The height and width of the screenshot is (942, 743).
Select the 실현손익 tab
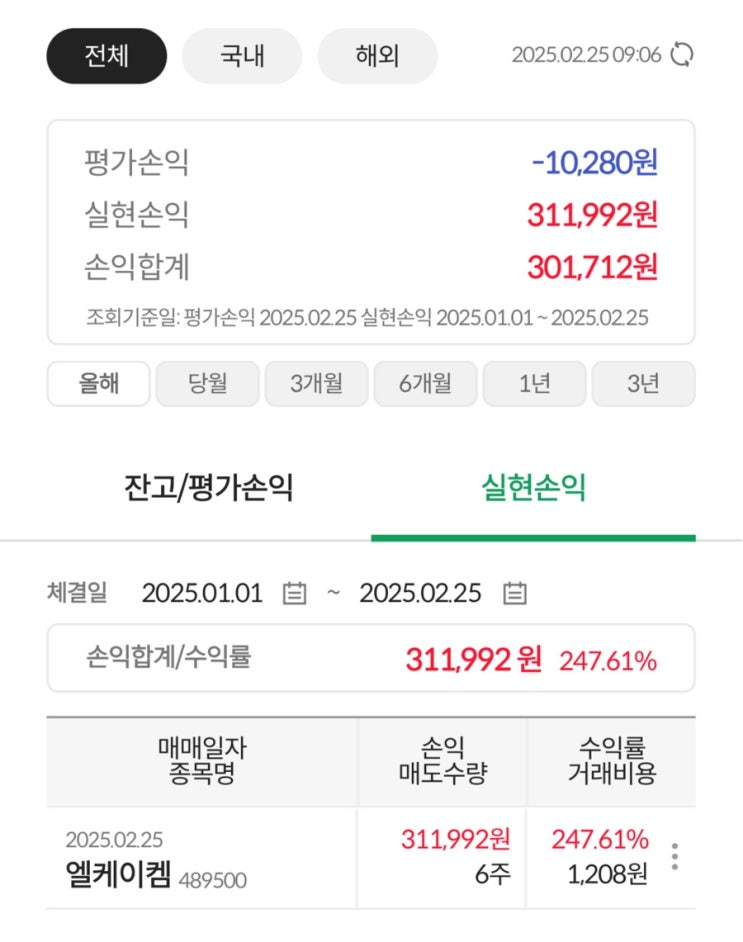point(533,488)
